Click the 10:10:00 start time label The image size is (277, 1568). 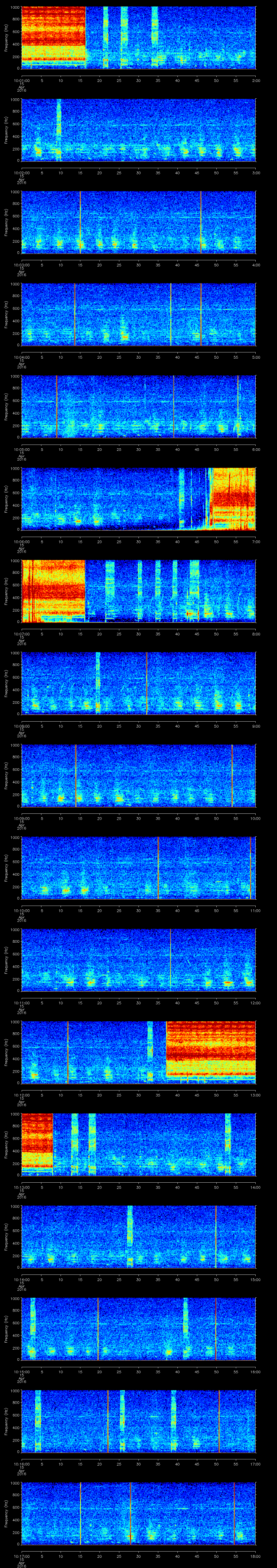tap(21, 910)
